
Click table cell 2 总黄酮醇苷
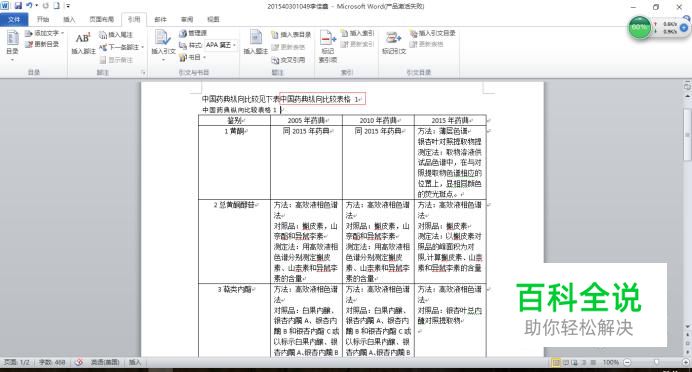[234, 241]
